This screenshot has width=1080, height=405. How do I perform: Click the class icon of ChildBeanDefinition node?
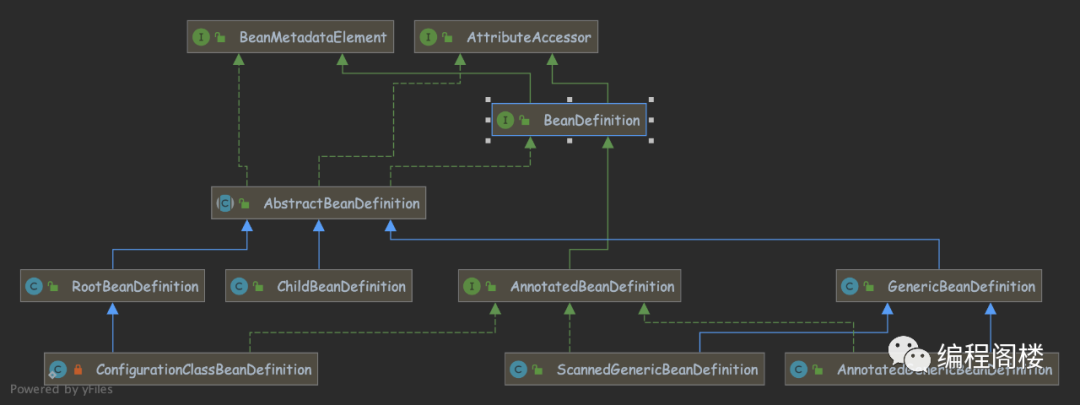click(239, 287)
